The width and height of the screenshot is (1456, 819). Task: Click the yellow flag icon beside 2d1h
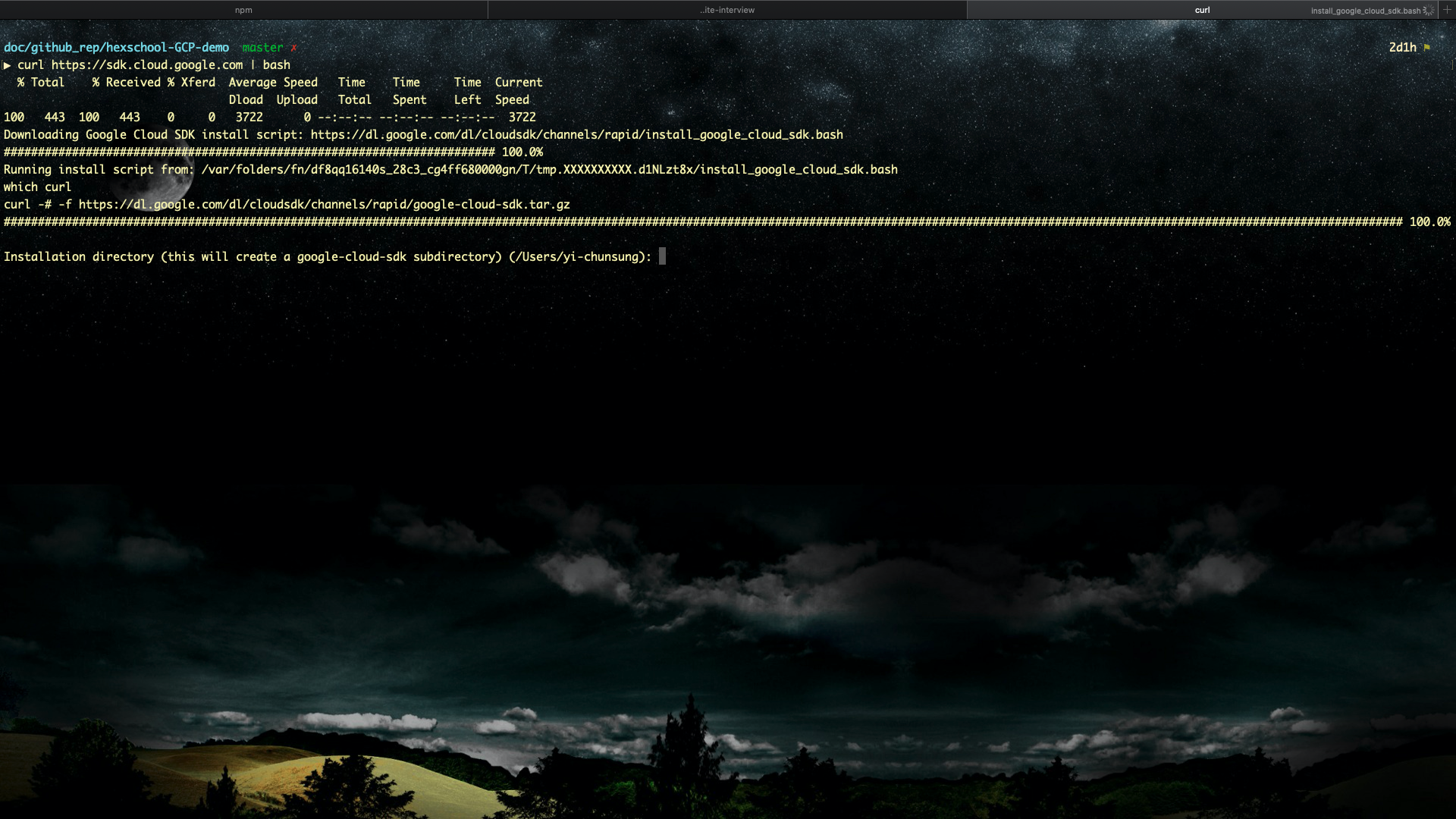pyautogui.click(x=1427, y=48)
